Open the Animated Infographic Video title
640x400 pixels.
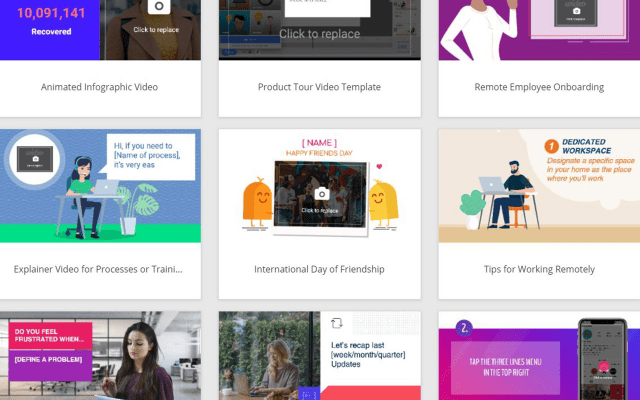(99, 87)
